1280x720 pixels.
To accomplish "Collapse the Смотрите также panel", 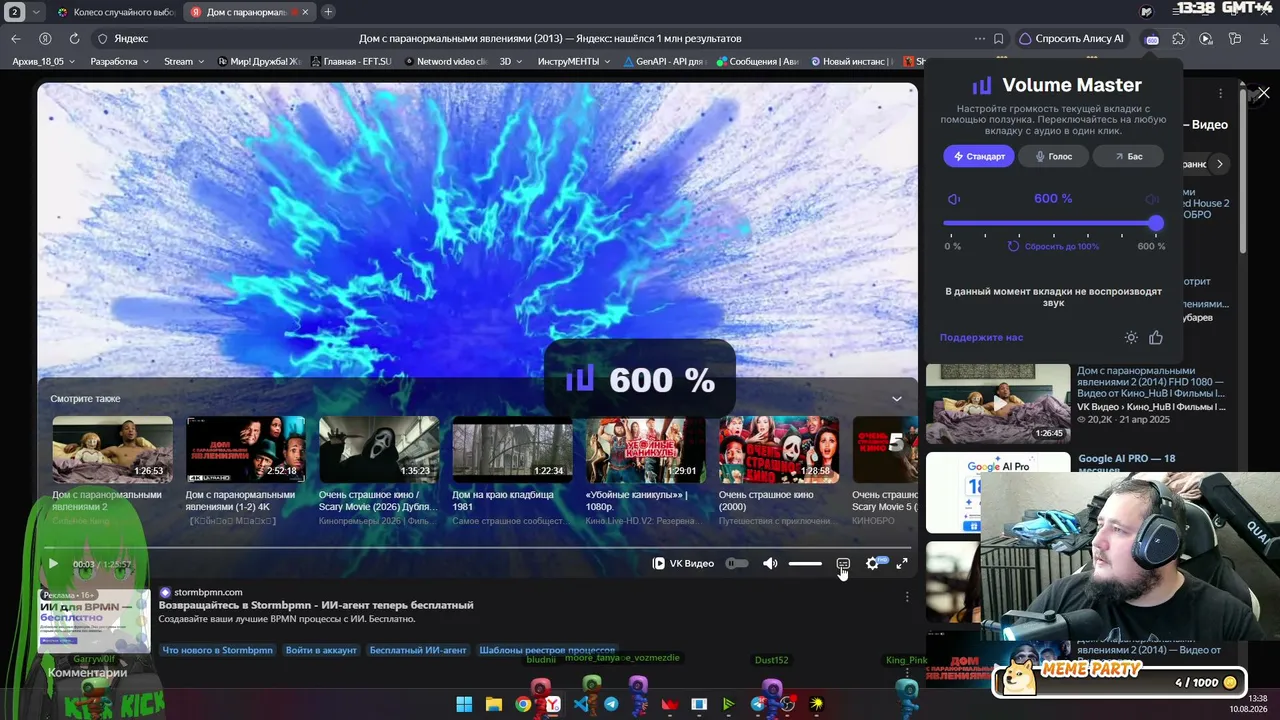I will (897, 399).
